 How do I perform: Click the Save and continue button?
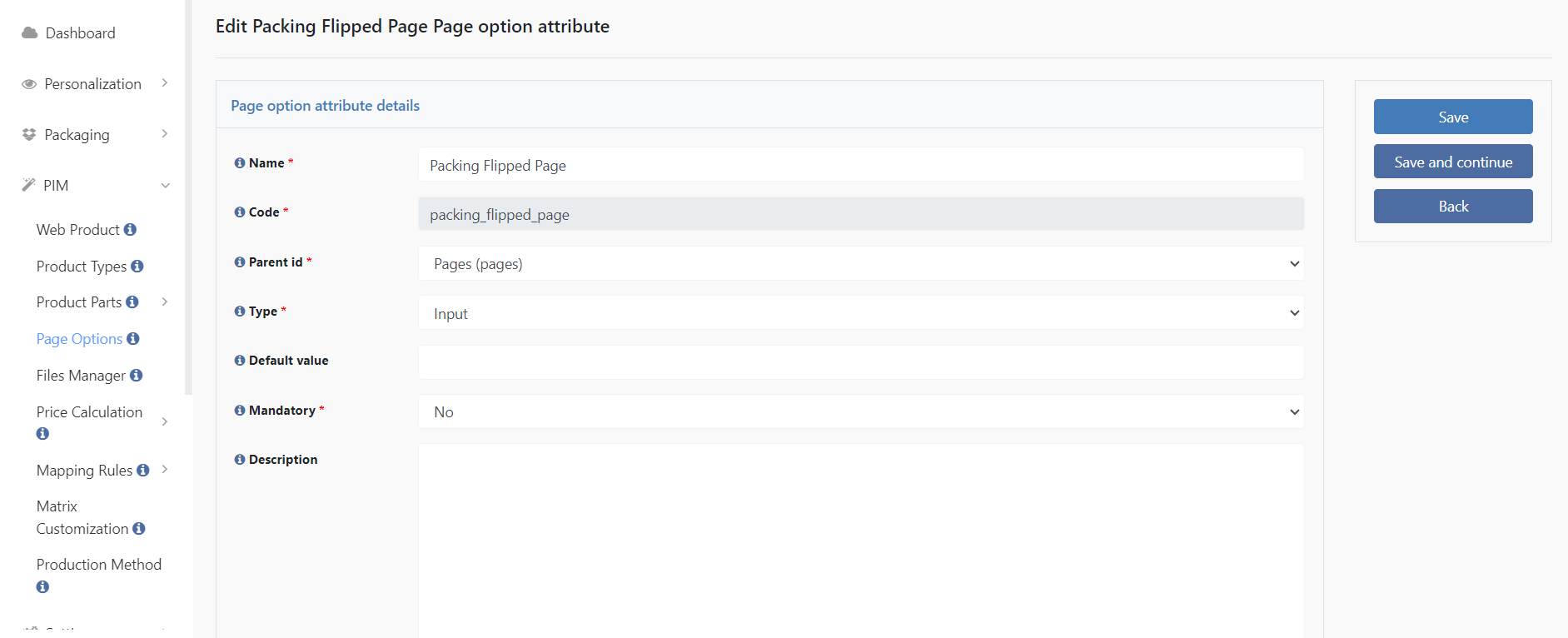(1453, 162)
